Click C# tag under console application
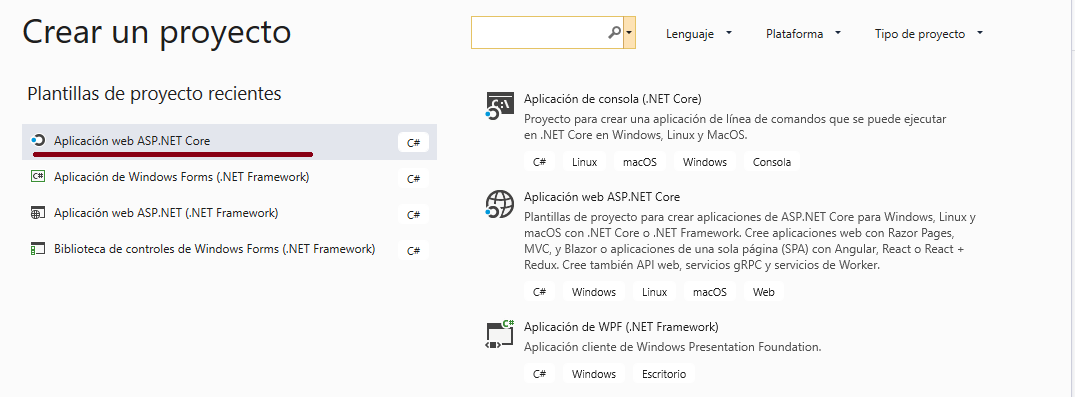This screenshot has width=1078, height=398. pyautogui.click(x=539, y=162)
